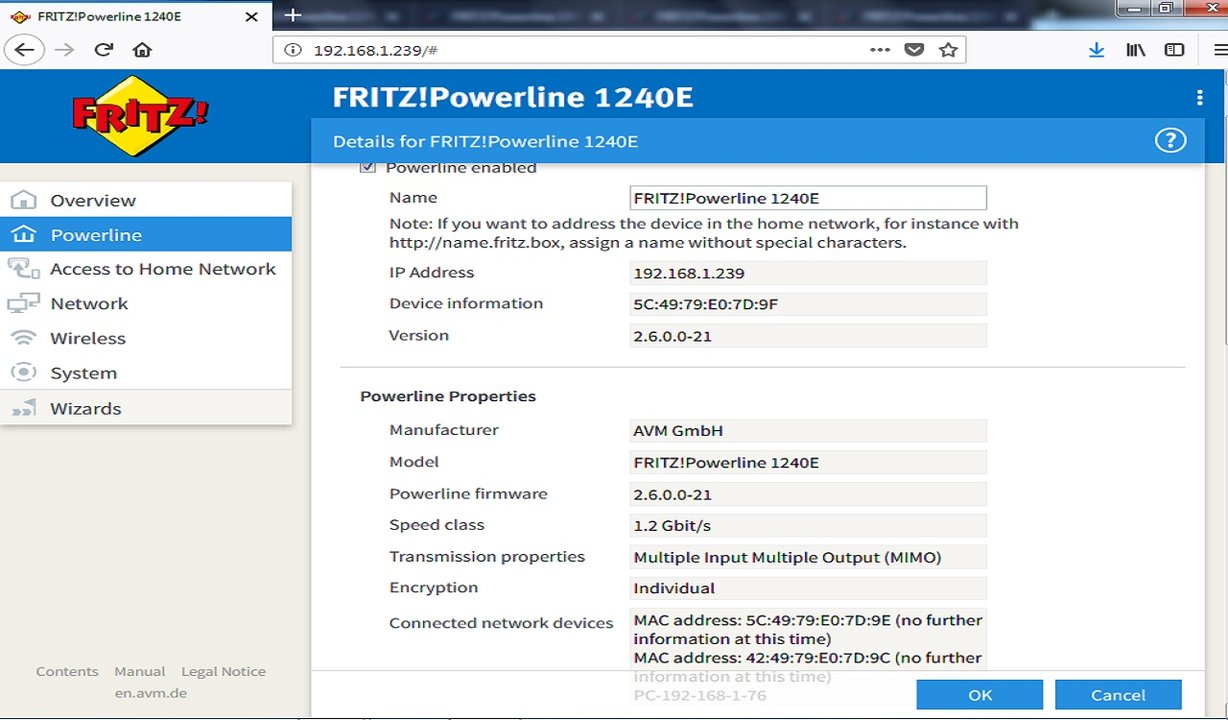Open the Manual link

click(x=140, y=672)
